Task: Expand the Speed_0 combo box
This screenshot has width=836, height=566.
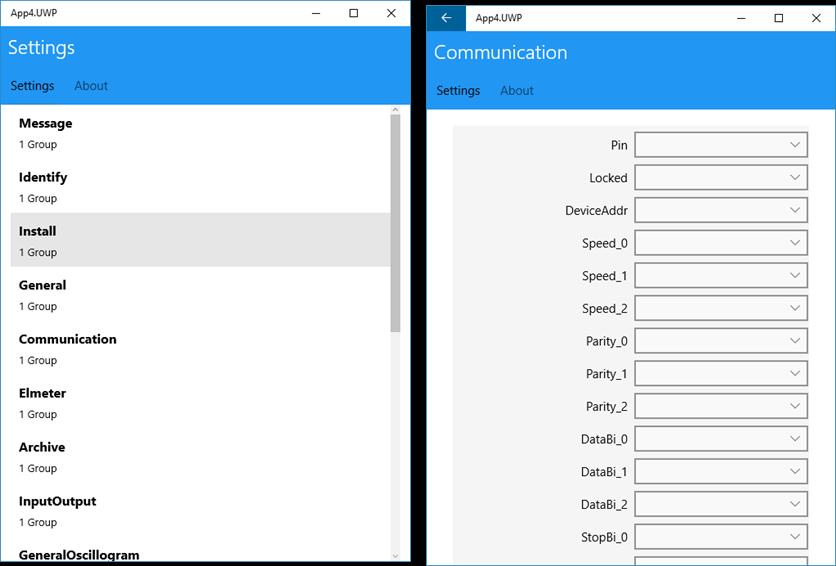Action: 721,243
